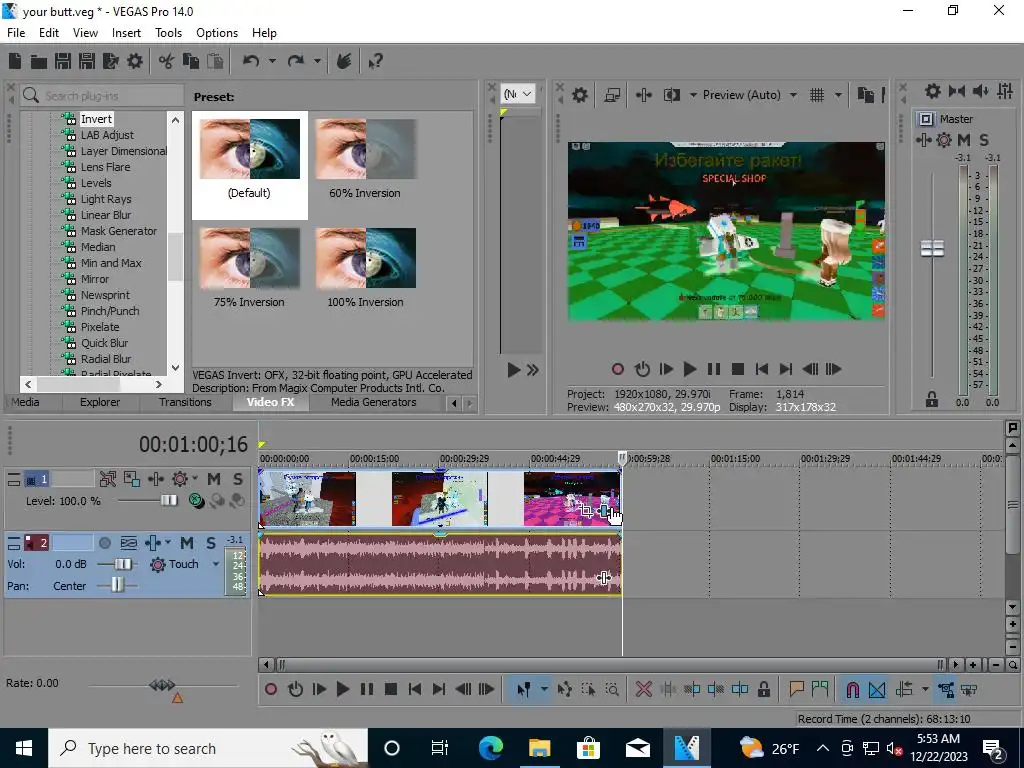Click the Copy icon in the toolbar
This screenshot has height=768, width=1024.
[191, 61]
